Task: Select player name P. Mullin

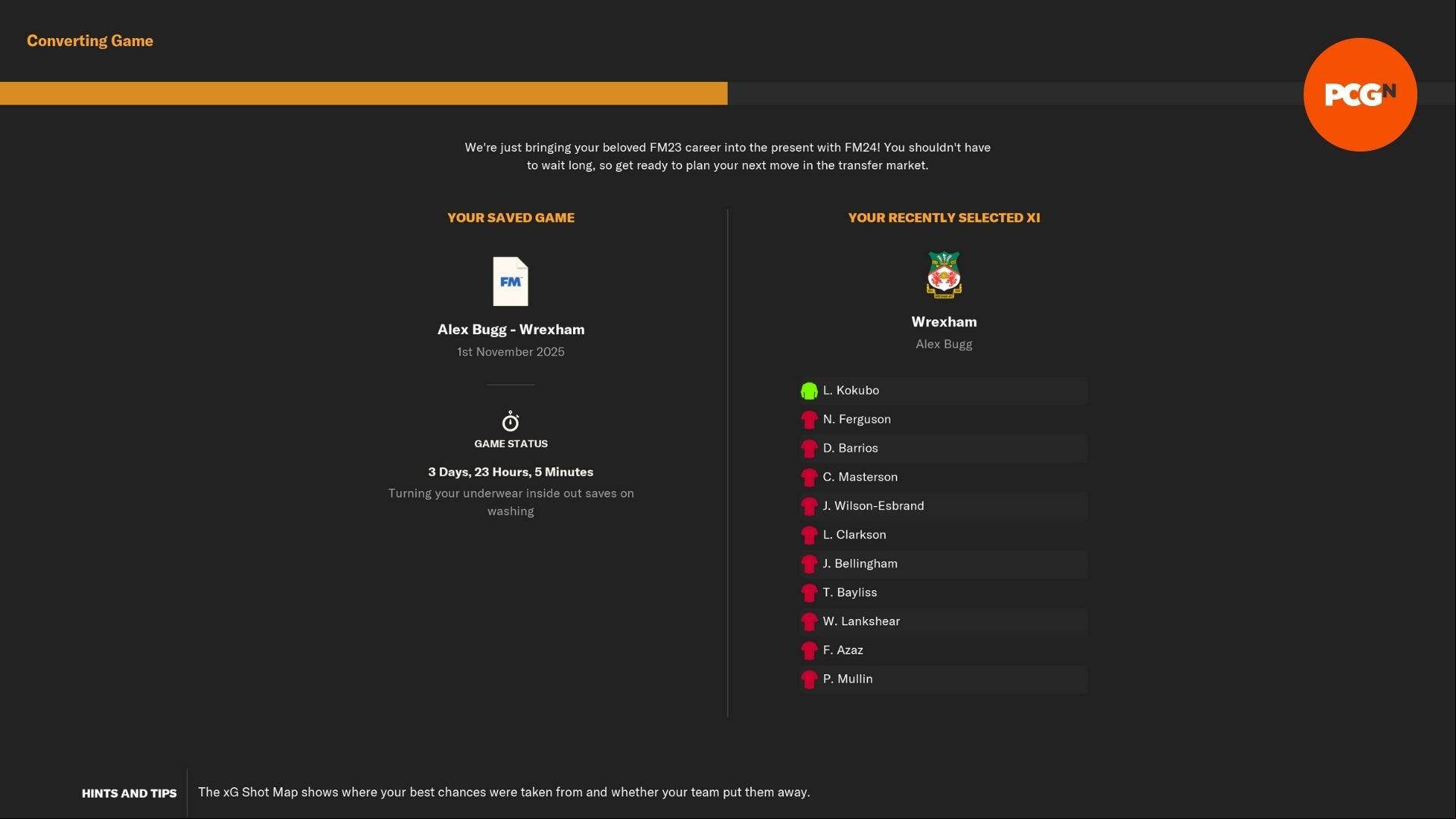Action: click(x=847, y=678)
